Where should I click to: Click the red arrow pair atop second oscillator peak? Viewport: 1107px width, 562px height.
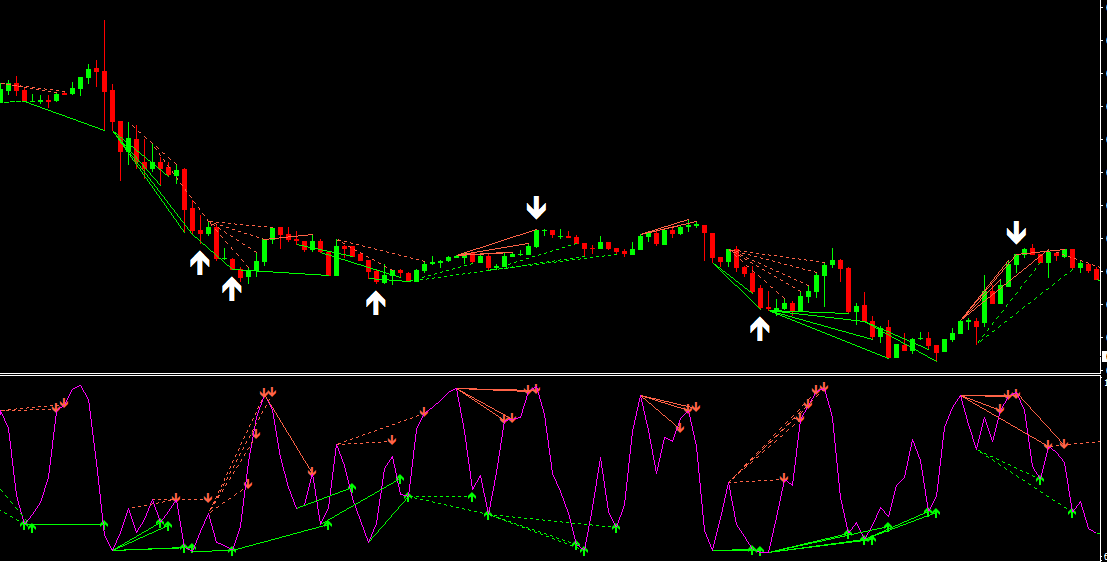tap(268, 392)
